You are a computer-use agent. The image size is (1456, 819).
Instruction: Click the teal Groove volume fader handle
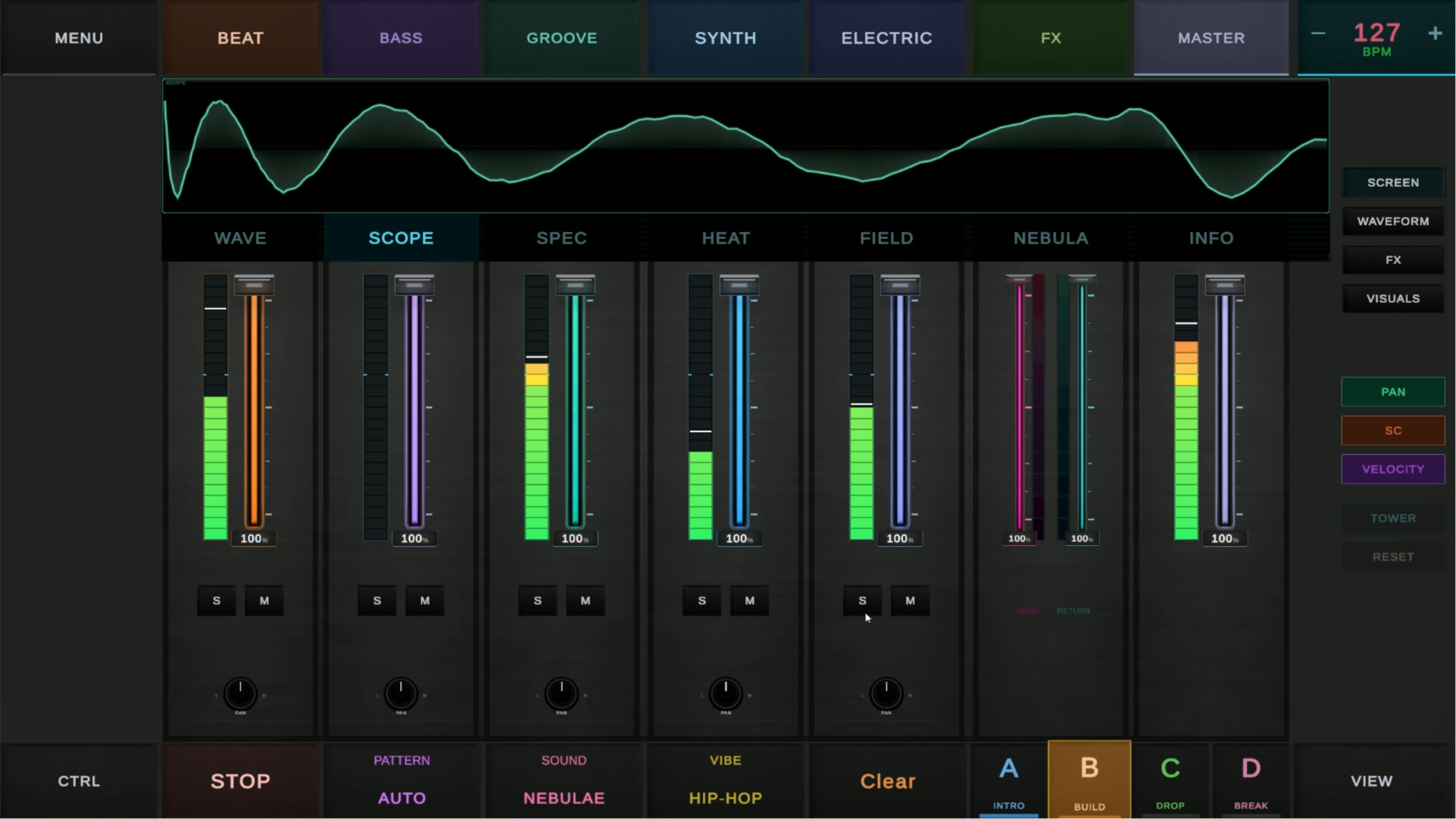click(x=575, y=285)
